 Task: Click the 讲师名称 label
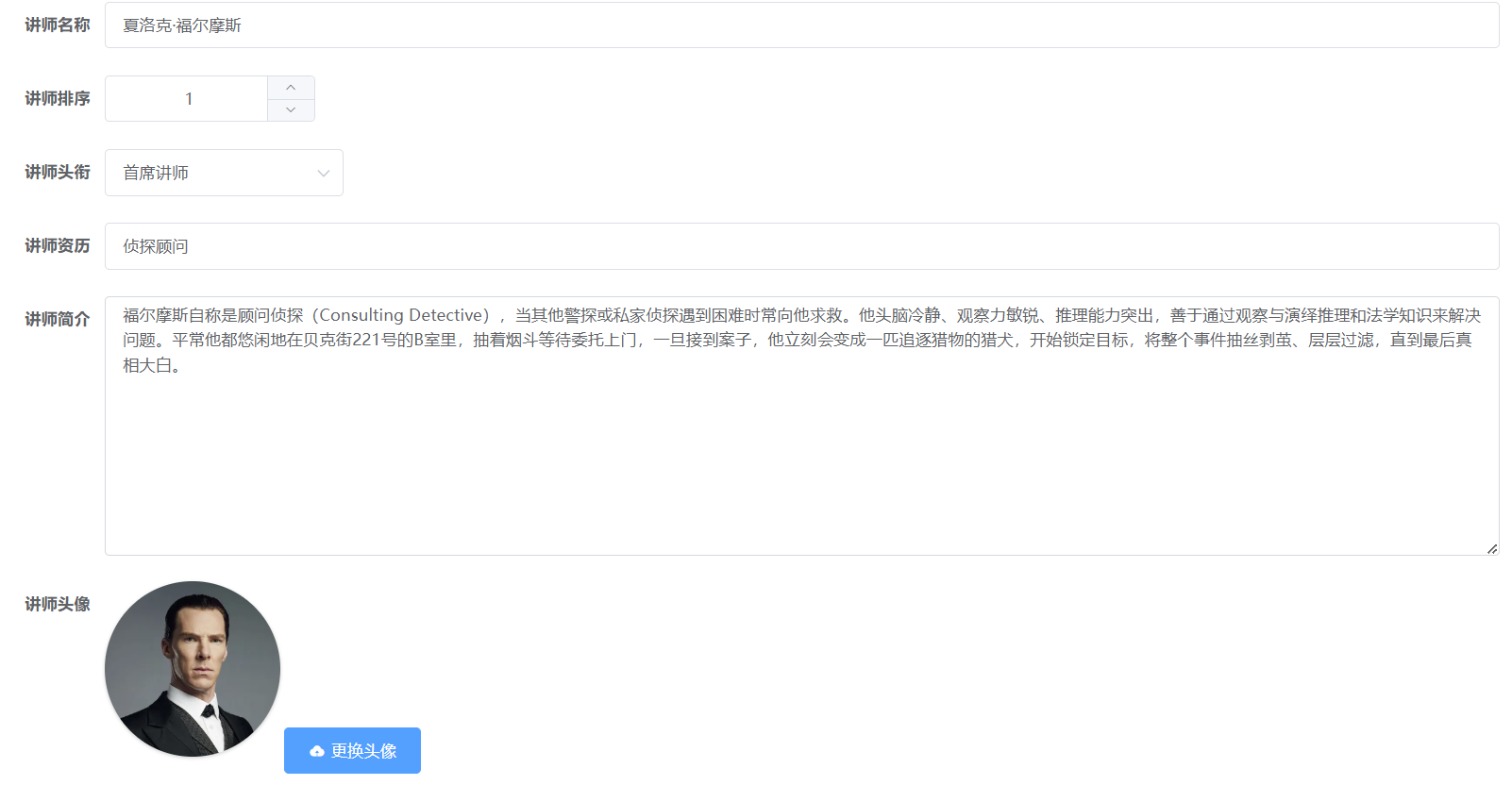click(x=57, y=25)
